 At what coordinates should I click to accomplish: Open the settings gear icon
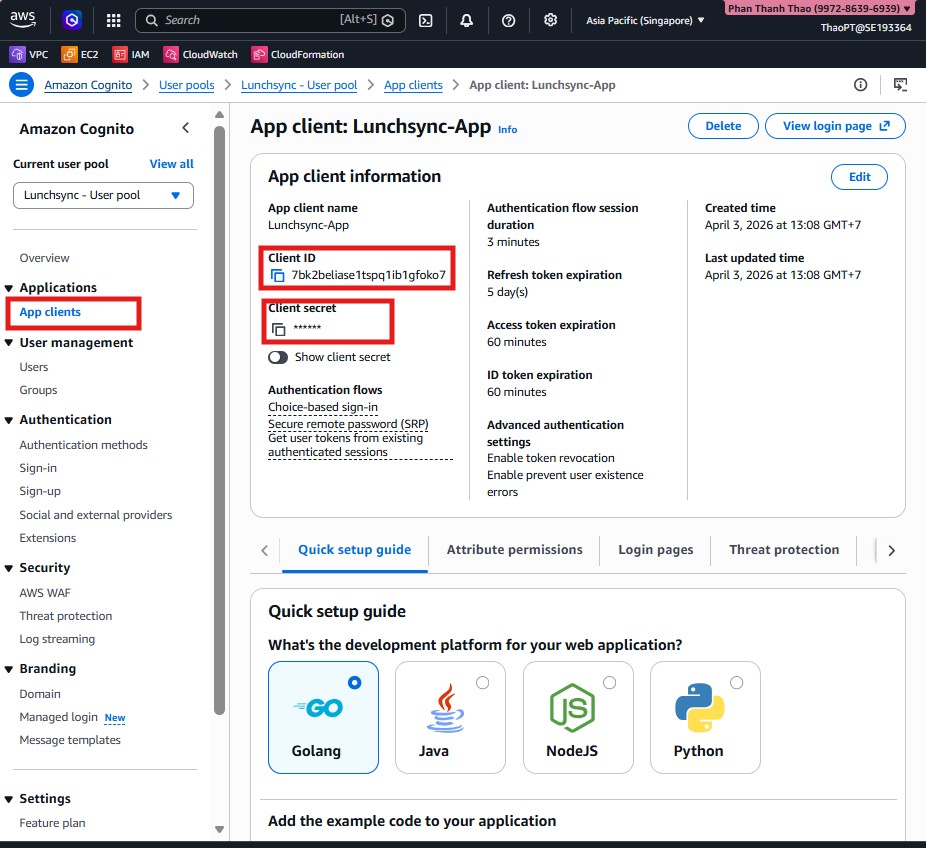tap(550, 20)
